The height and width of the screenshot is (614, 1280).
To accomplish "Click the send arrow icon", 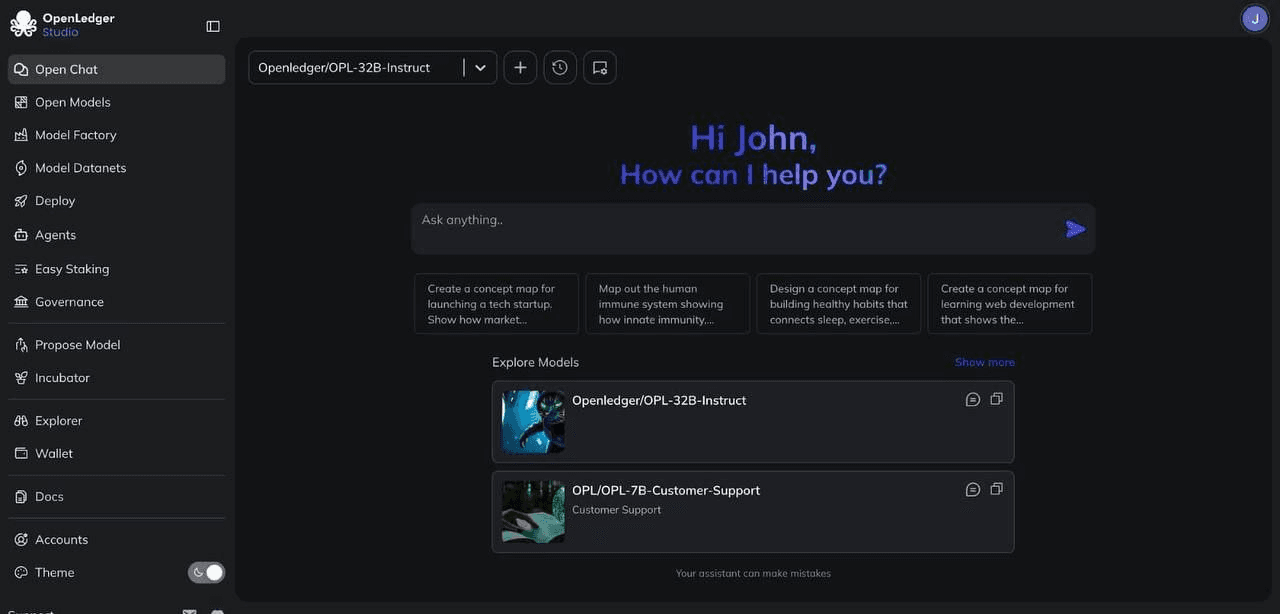I will (x=1075, y=229).
